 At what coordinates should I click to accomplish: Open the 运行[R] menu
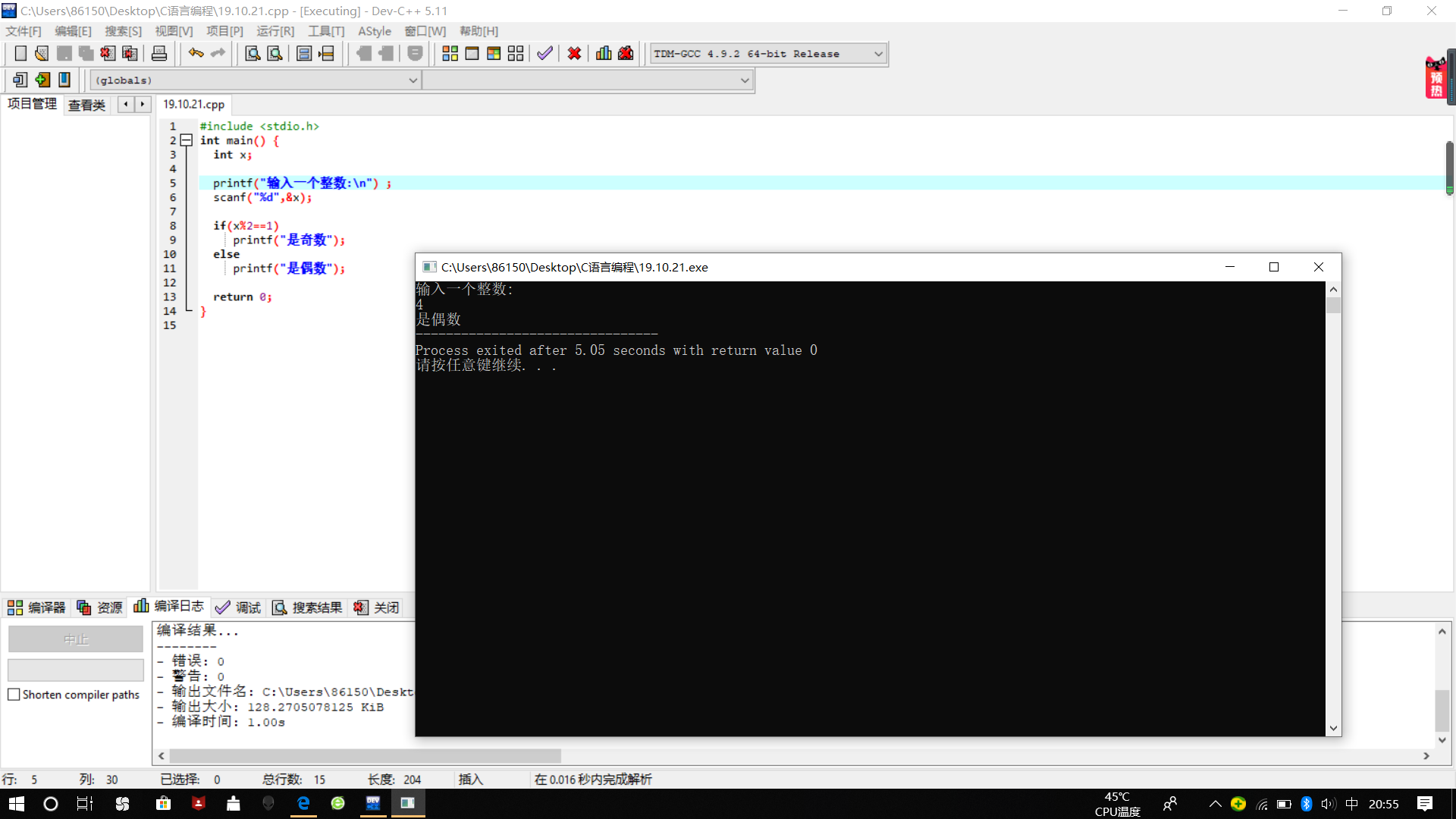click(x=275, y=31)
